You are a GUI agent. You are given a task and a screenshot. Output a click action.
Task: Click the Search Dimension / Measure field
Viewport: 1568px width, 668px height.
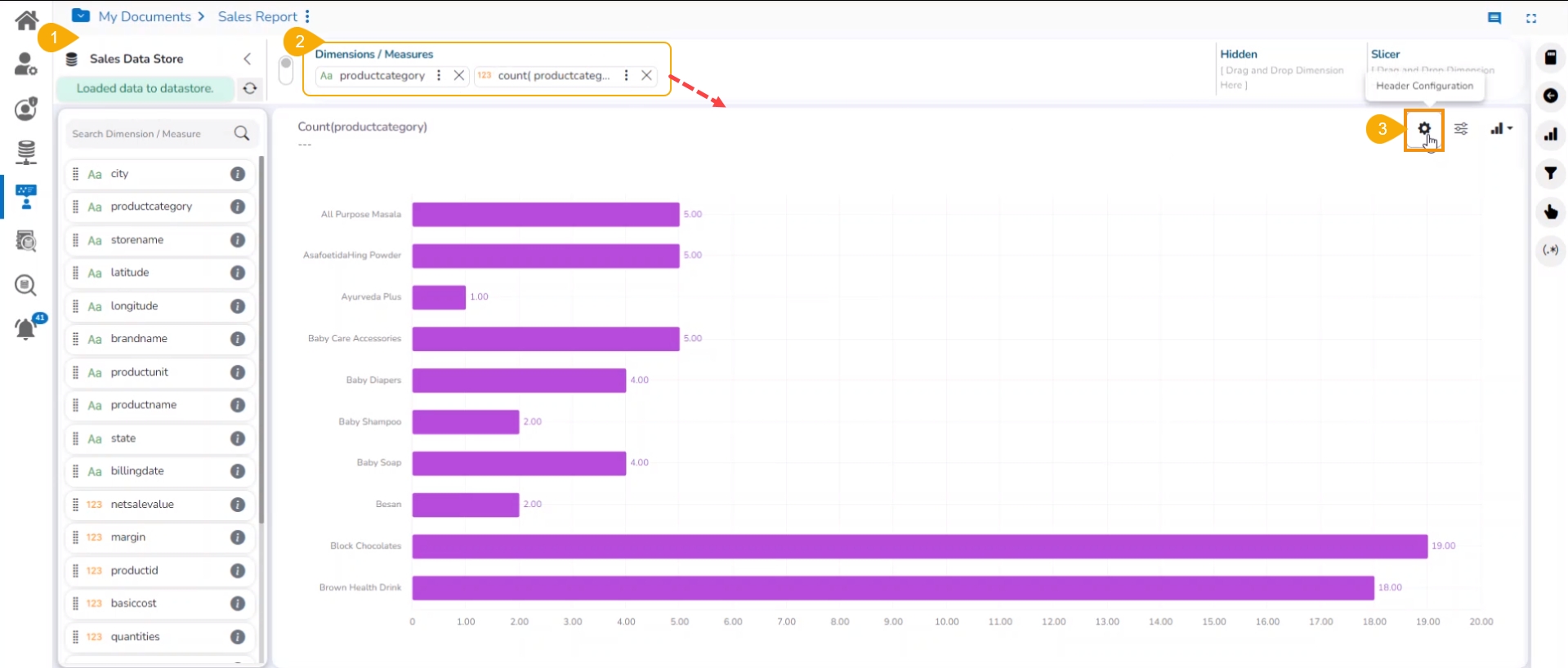pyautogui.click(x=151, y=134)
